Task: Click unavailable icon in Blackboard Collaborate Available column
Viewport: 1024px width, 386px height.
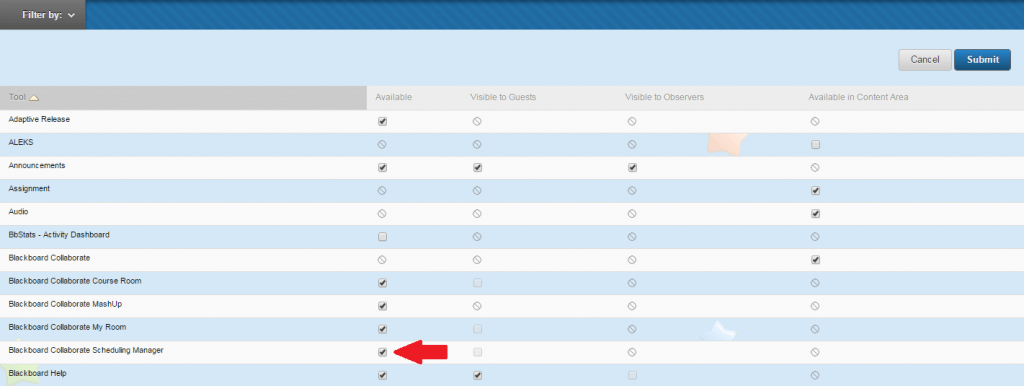Action: (x=383, y=260)
